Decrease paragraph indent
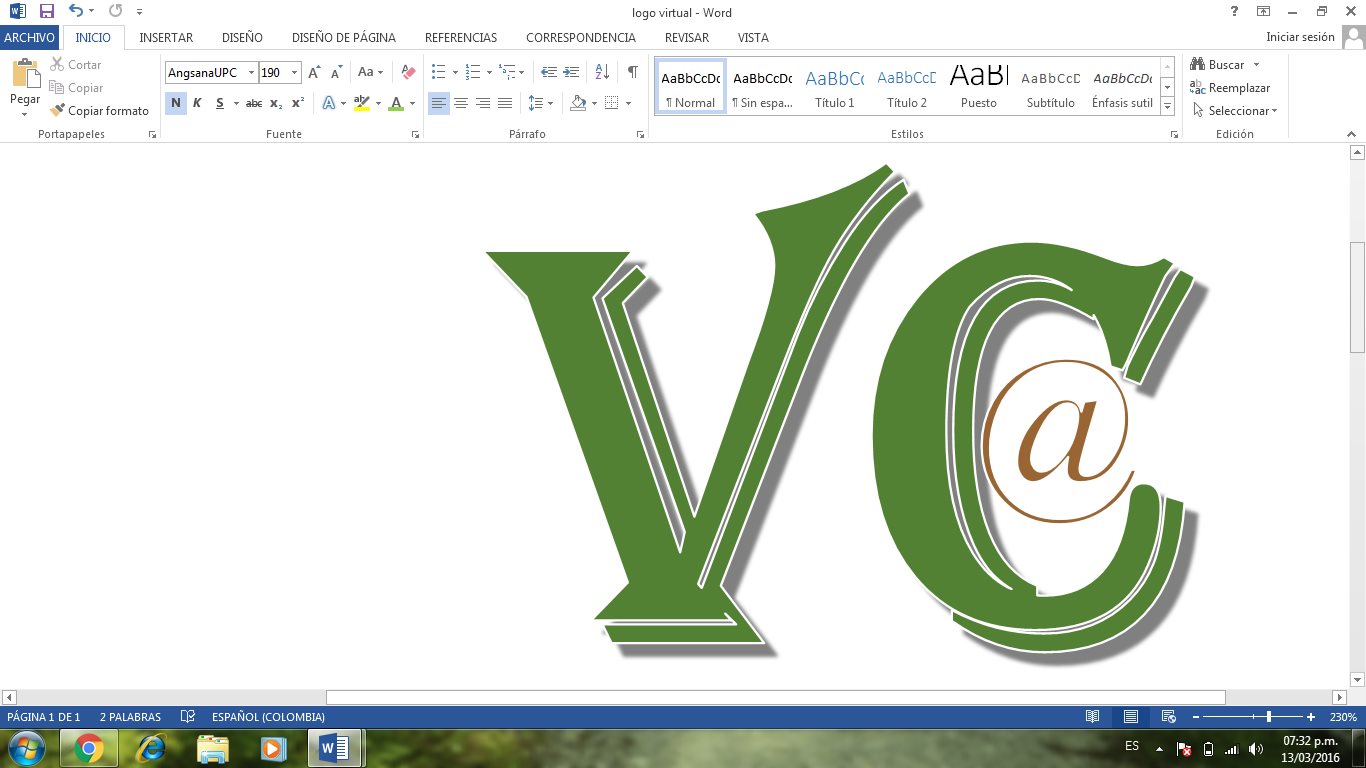 (x=549, y=72)
